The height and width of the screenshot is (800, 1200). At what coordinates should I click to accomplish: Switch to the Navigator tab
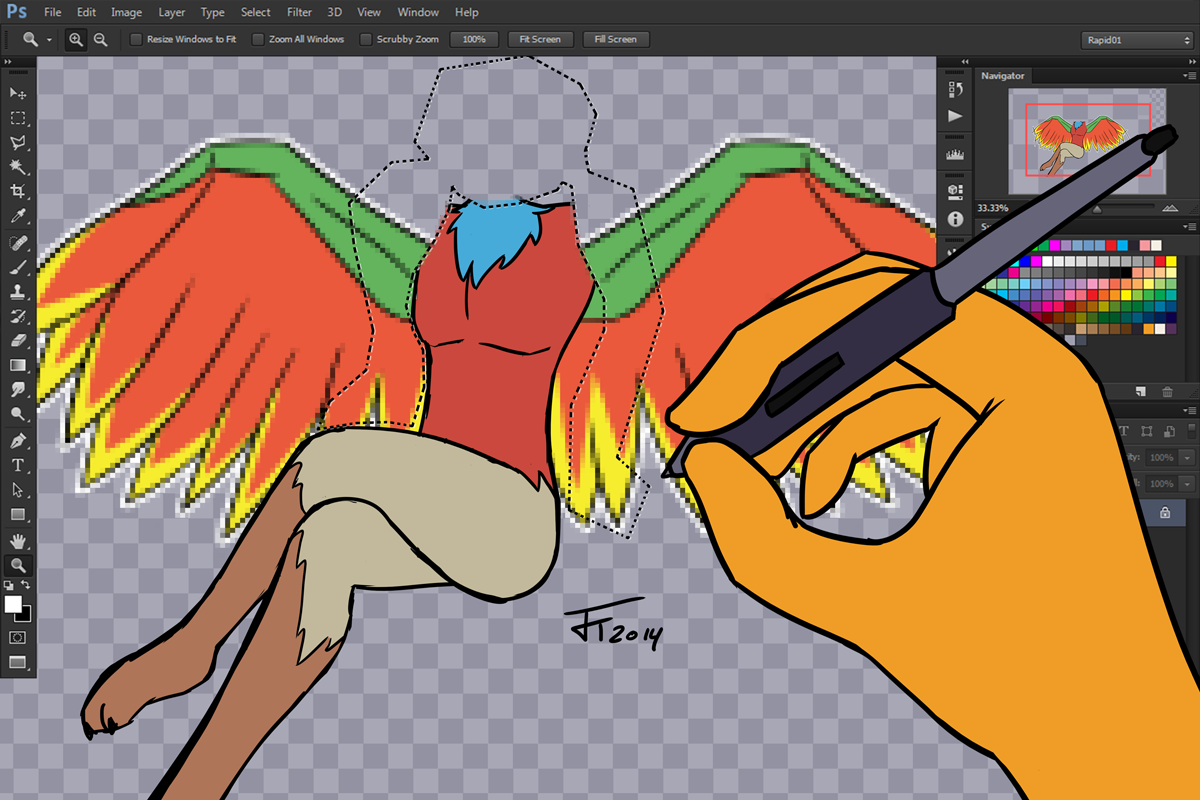(x=1003, y=75)
